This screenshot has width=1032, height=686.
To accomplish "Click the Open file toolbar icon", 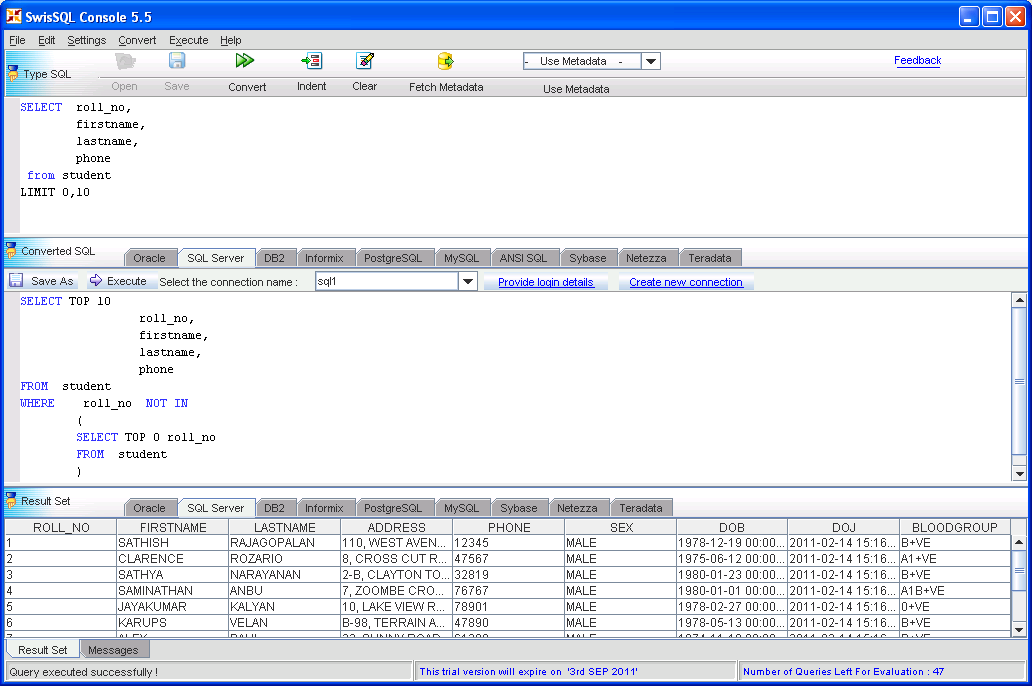I will [x=124, y=61].
